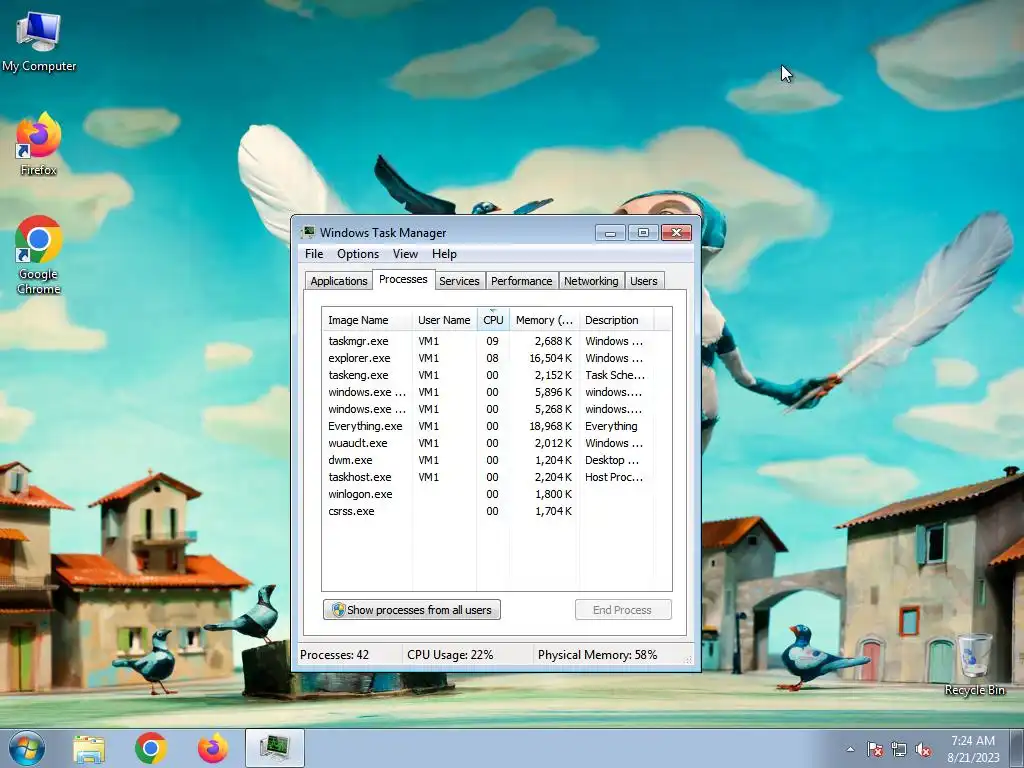Launch Chrome from the taskbar
Screen dimensions: 1024x768
tap(151, 748)
